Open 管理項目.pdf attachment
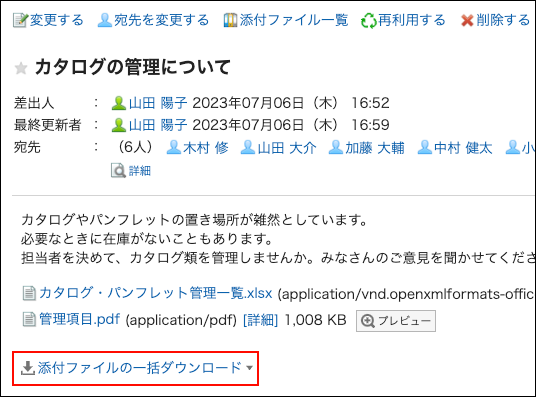 79,319
